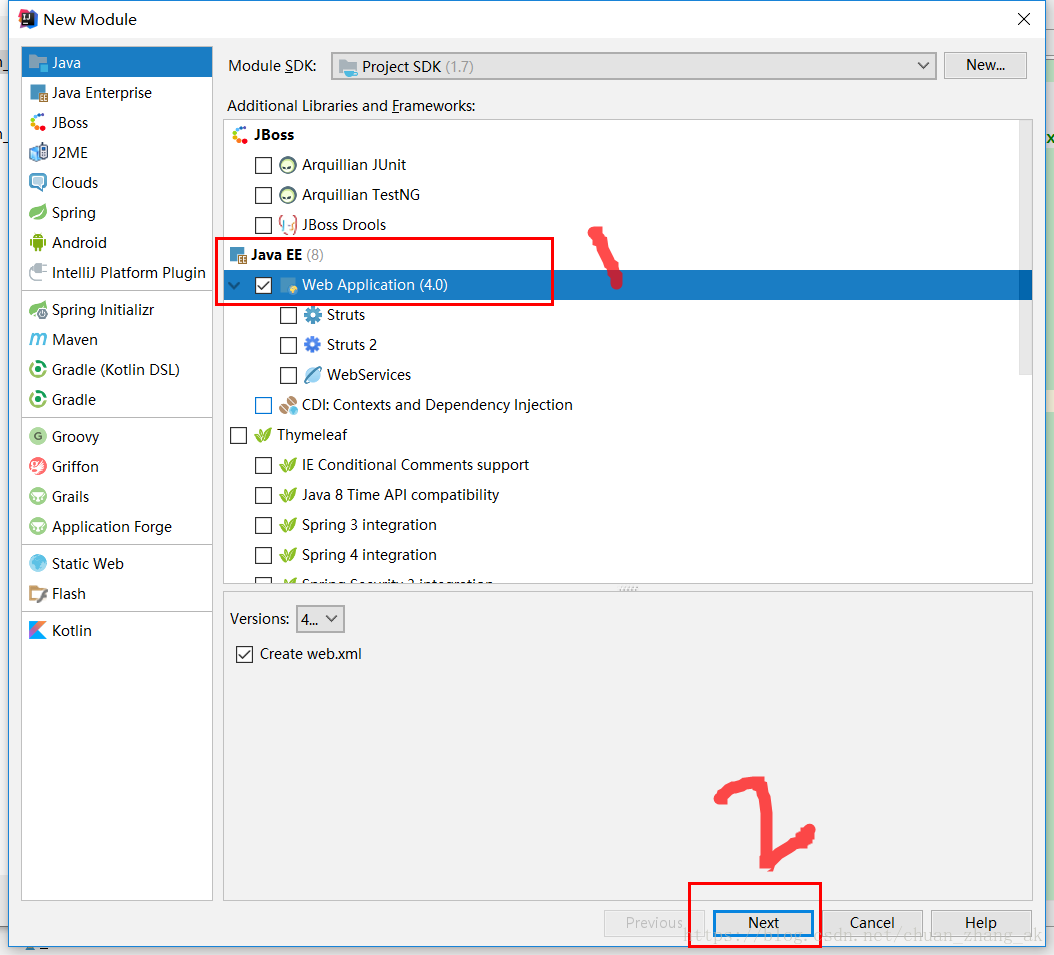Image resolution: width=1054 pixels, height=955 pixels.
Task: Enable the Arquillian JUnit checkbox
Action: [264, 165]
